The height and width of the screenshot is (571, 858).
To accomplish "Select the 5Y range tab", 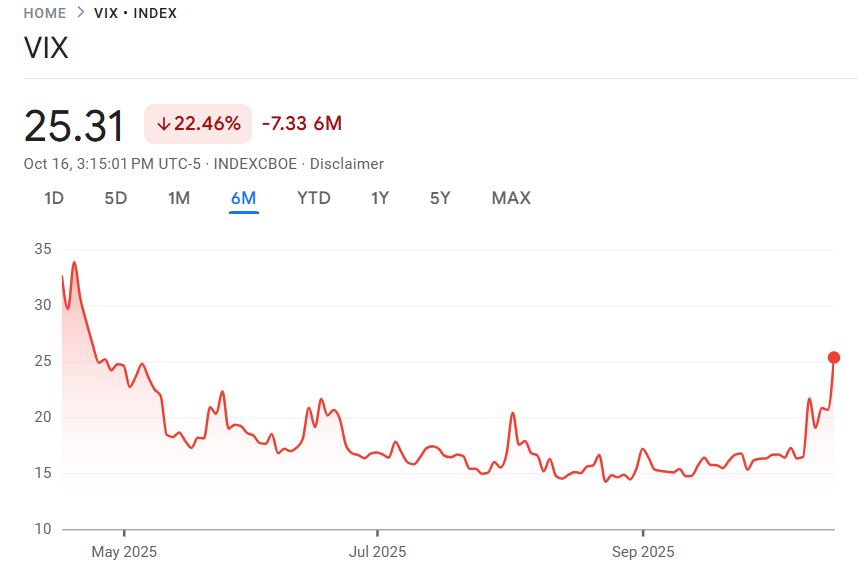I will [x=440, y=198].
